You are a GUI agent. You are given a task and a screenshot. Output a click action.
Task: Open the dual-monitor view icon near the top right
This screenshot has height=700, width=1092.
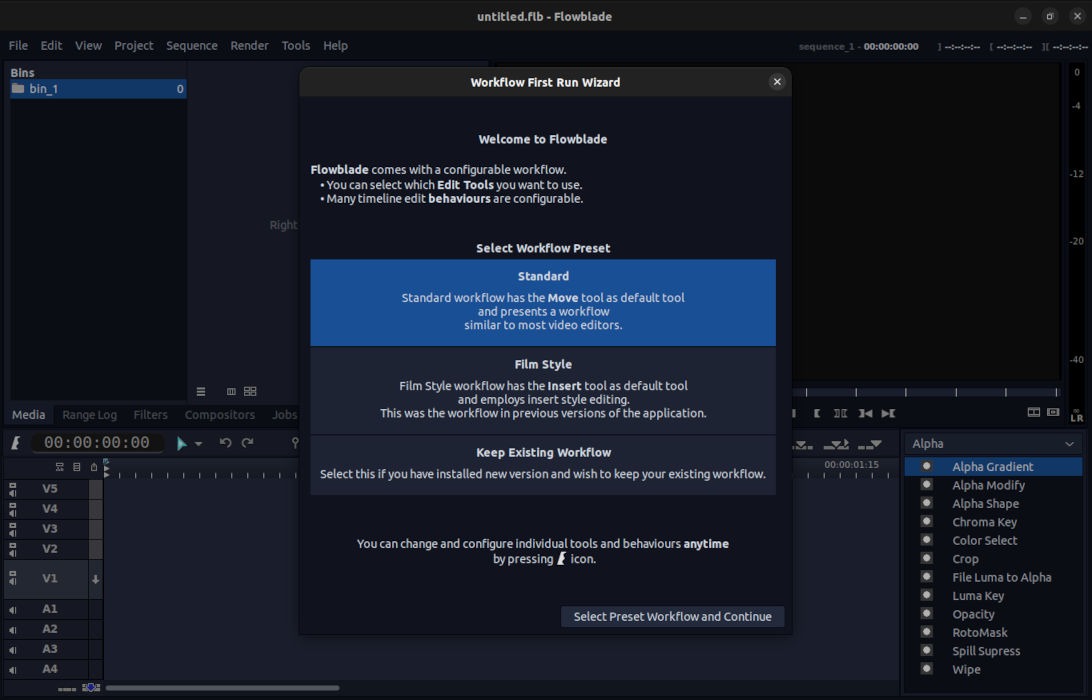click(x=1033, y=412)
